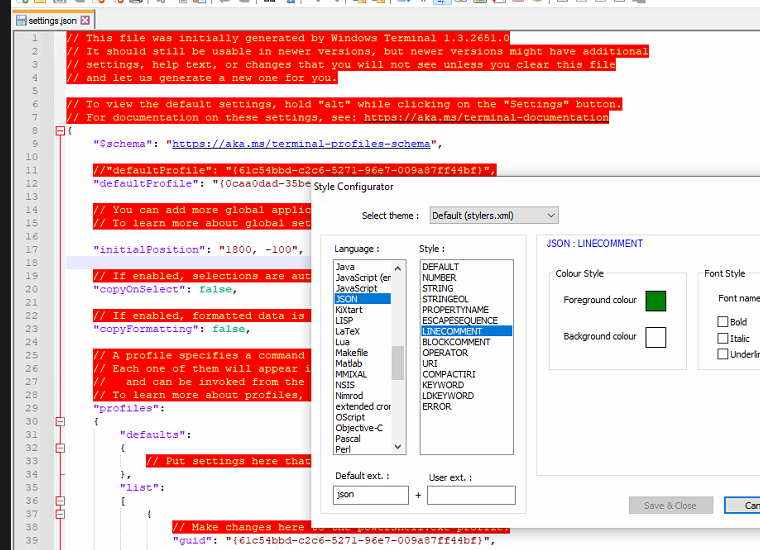The height and width of the screenshot is (550, 760).
Task: Select the STRING style
Action: click(x=438, y=288)
